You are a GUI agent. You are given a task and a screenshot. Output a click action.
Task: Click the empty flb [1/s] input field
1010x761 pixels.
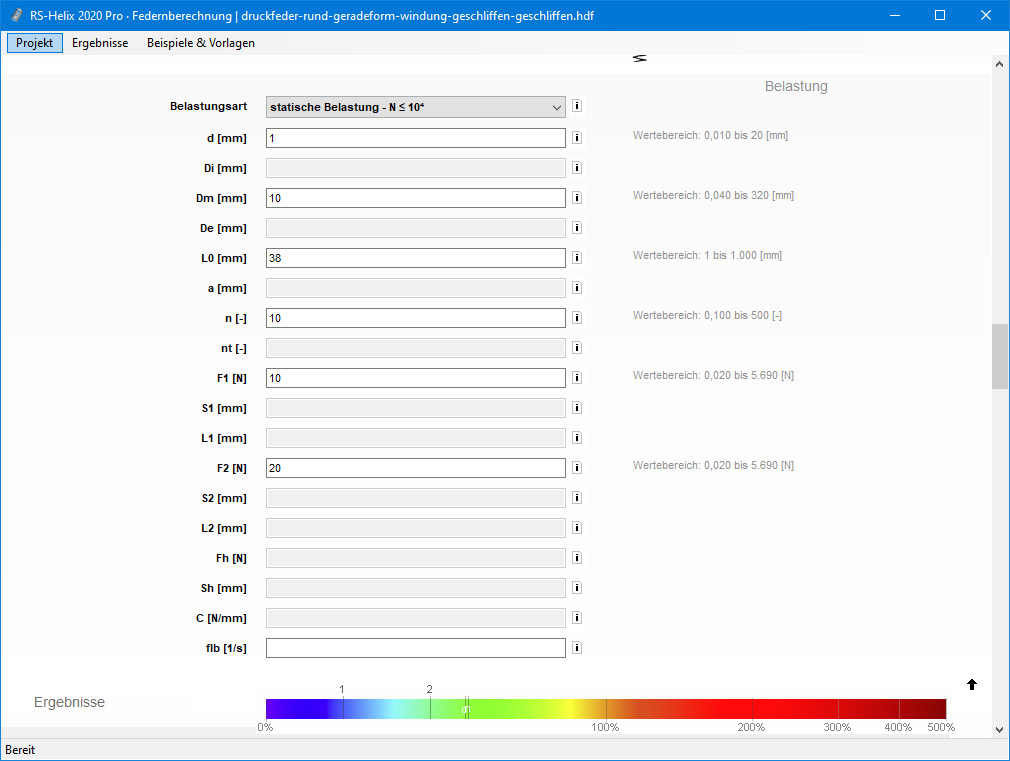[x=416, y=648]
